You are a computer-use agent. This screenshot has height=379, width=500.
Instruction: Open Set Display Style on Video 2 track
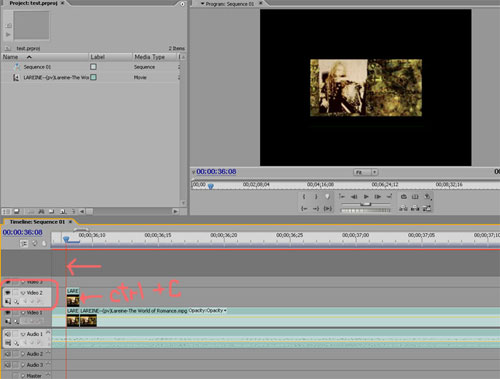pyautogui.click(x=8, y=302)
